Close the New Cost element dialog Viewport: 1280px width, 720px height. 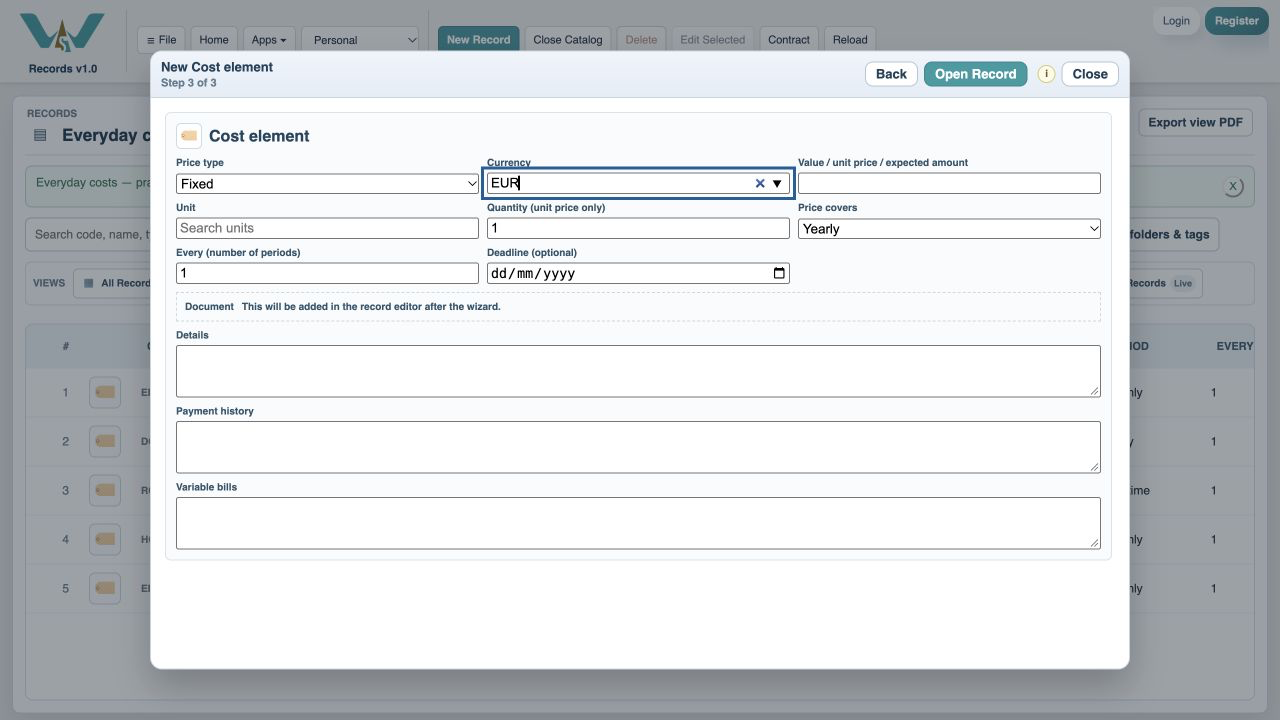point(1090,74)
